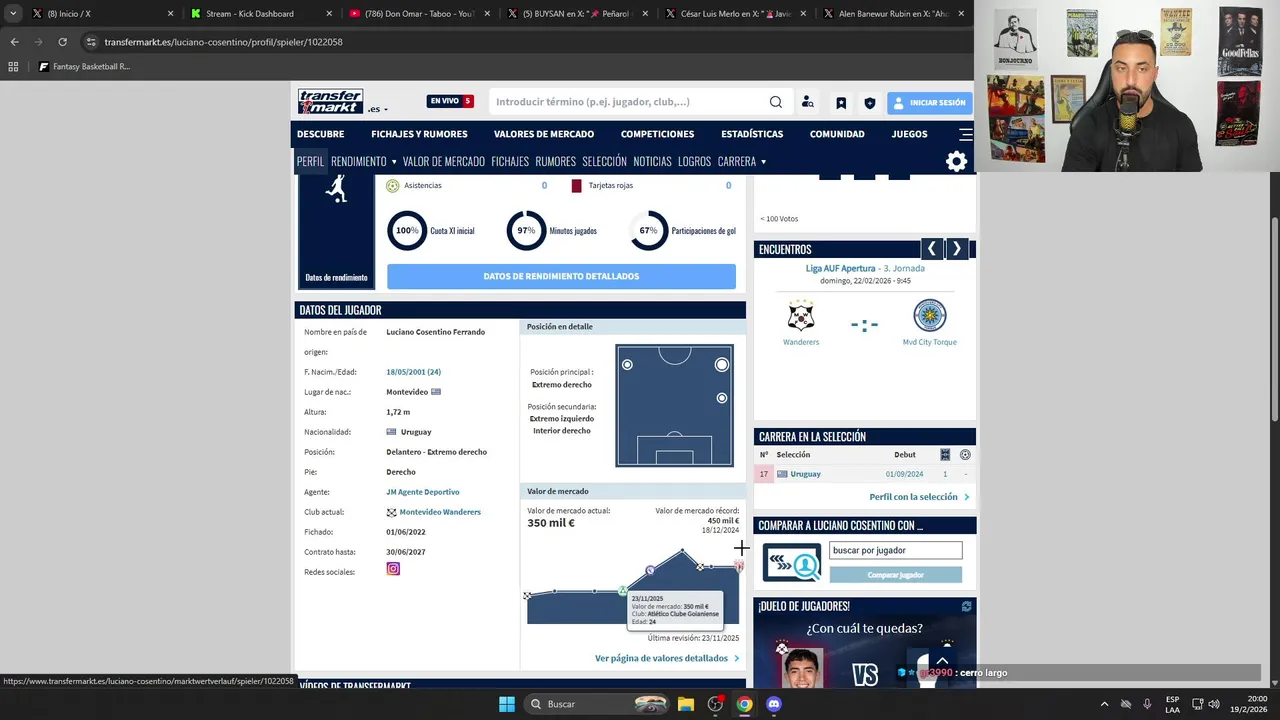Click the Uruguay national team link
The image size is (1280, 720).
click(805, 474)
